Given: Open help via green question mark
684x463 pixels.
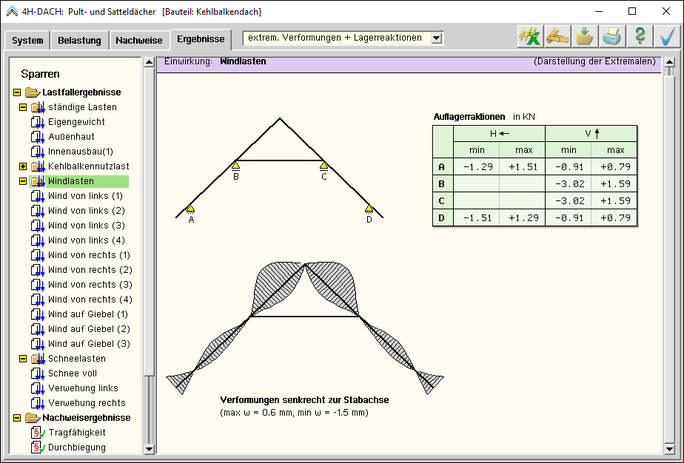Looking at the screenshot, I should tap(640, 37).
